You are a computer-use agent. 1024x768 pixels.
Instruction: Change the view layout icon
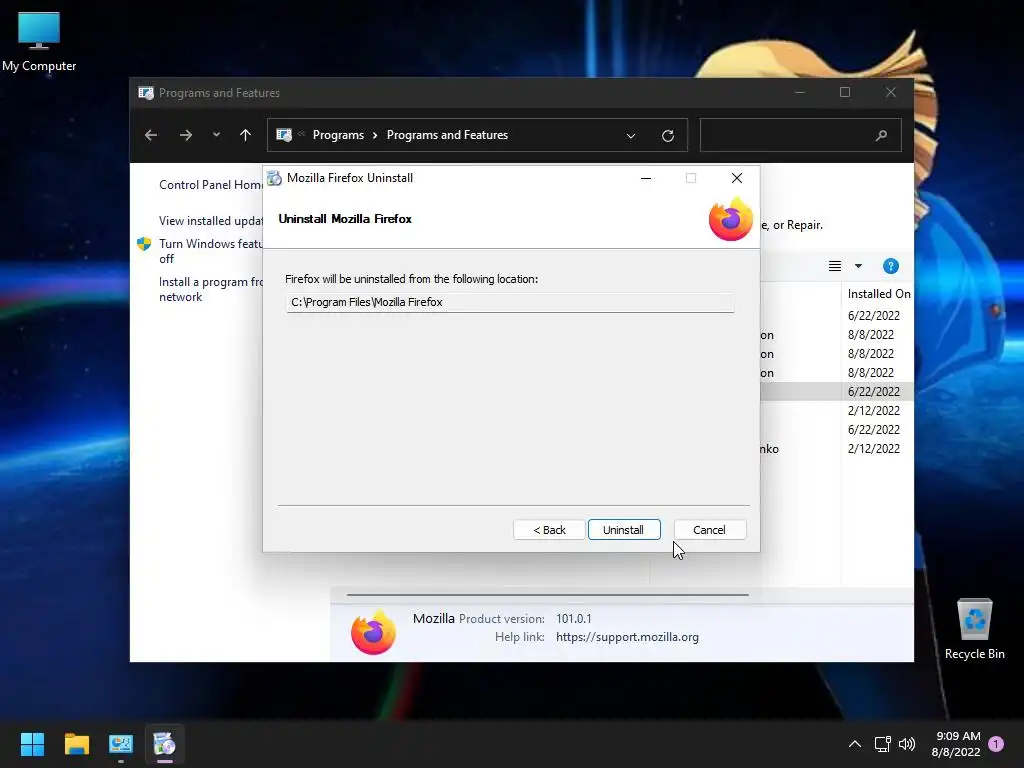click(835, 266)
